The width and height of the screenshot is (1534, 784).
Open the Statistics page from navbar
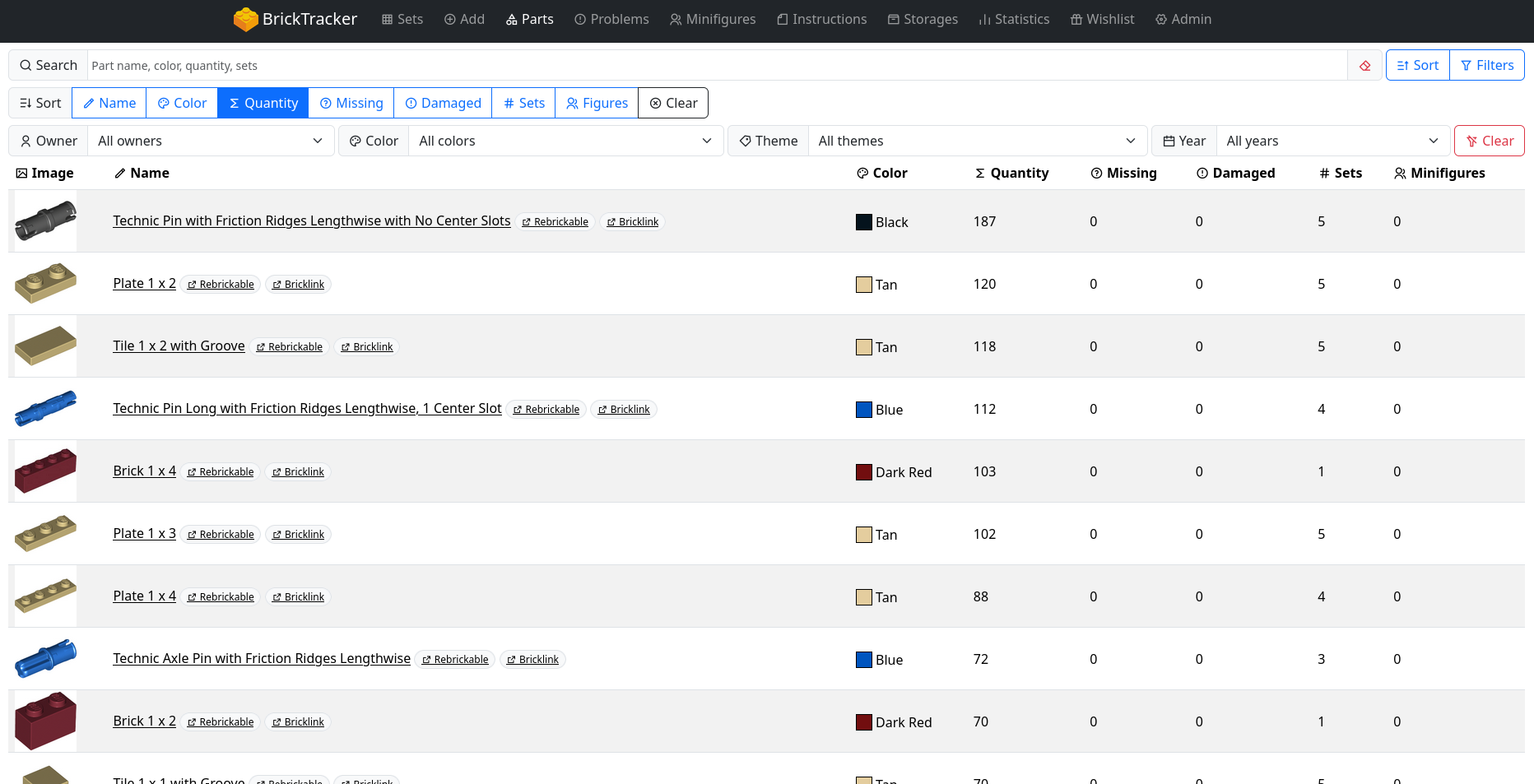tap(1014, 19)
